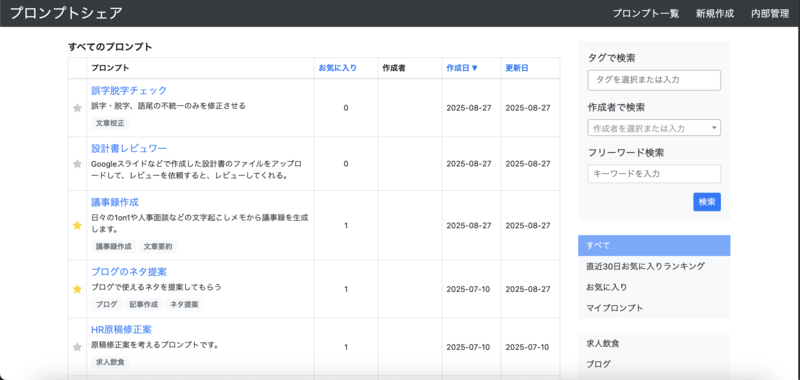Click the 記事作成 tag badge

[x=143, y=305]
